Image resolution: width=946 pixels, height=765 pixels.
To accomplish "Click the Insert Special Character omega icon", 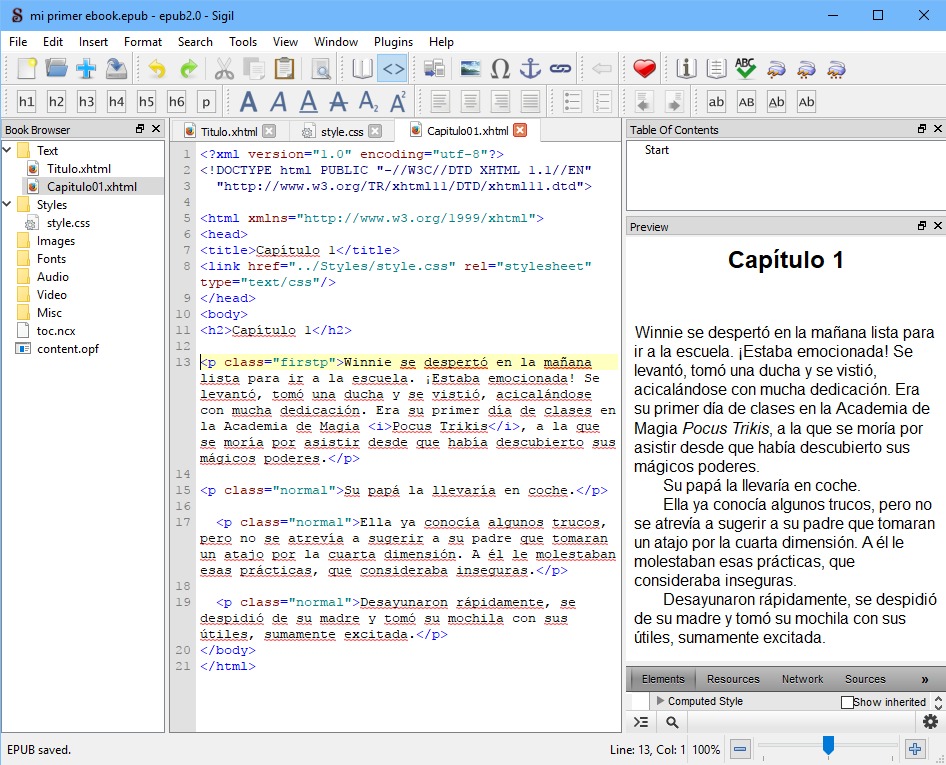I will 501,69.
